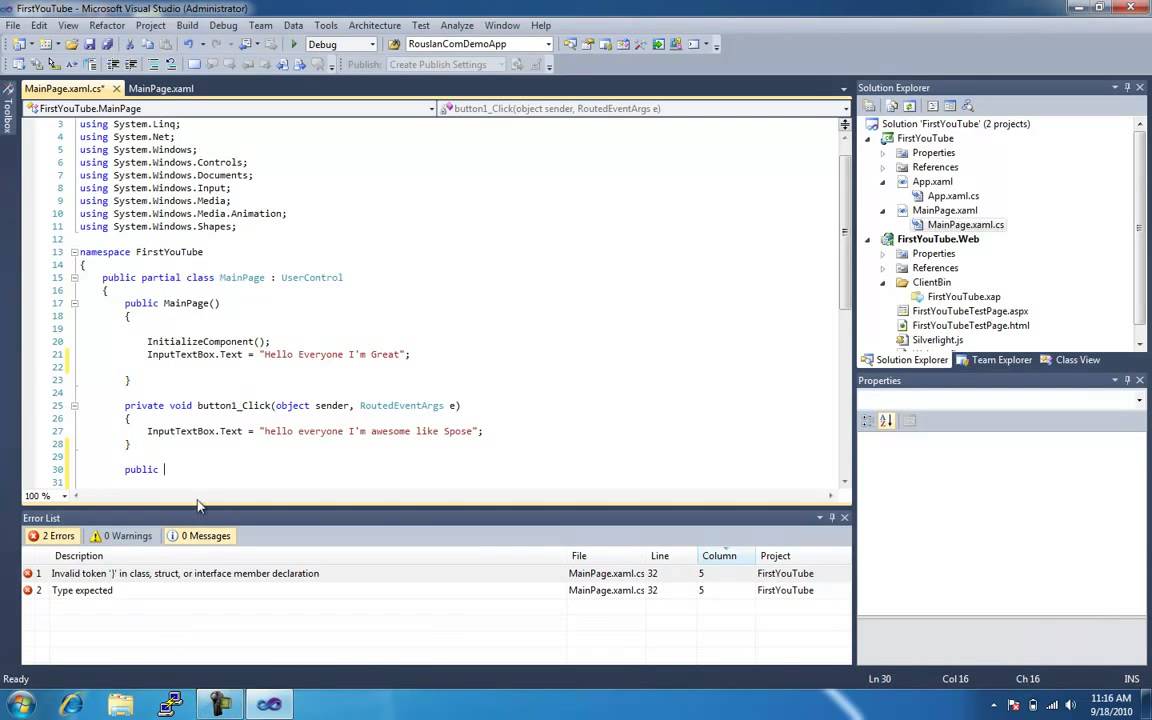The width and height of the screenshot is (1152, 720).
Task: Click the code editor horizontal scrollbar
Action: click(x=452, y=496)
